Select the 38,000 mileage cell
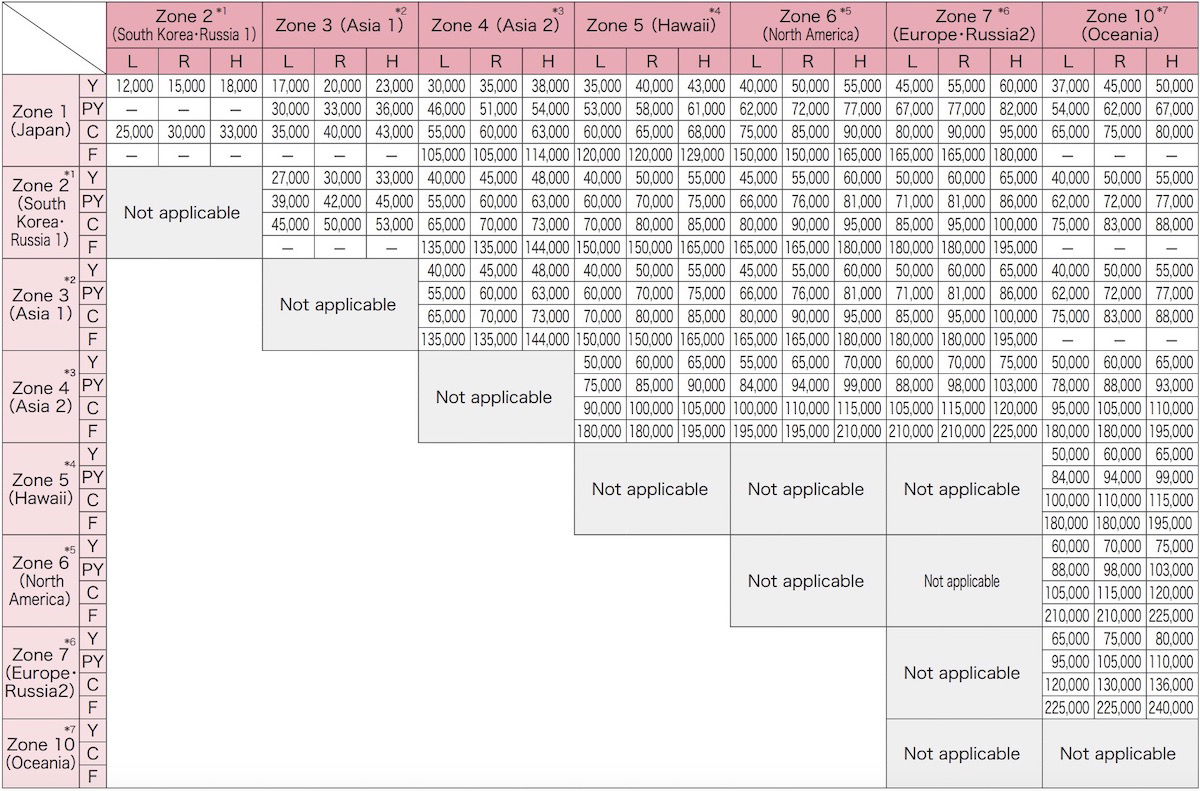Viewport: 1200px width, 791px height. pyautogui.click(x=549, y=87)
